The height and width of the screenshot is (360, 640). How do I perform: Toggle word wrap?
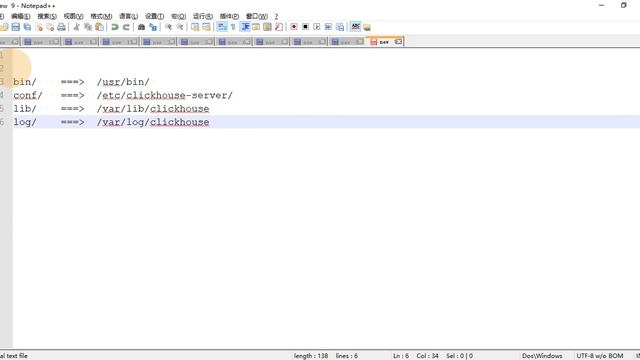pyautogui.click(x=222, y=27)
